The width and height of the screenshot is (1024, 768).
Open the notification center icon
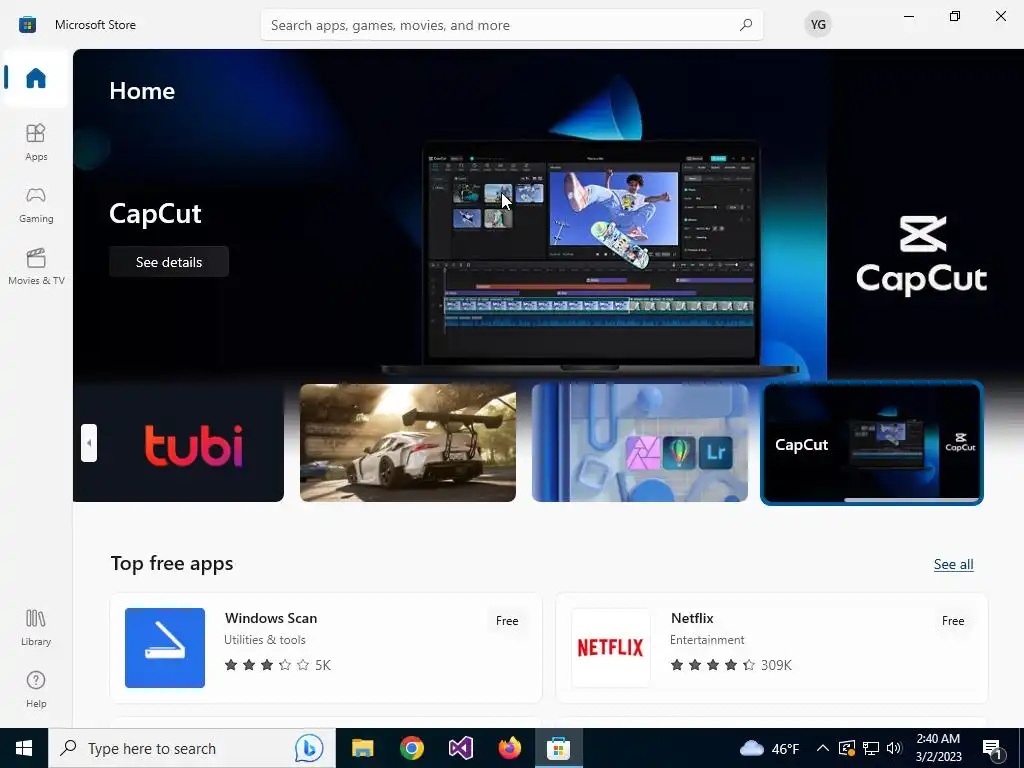tap(992, 749)
